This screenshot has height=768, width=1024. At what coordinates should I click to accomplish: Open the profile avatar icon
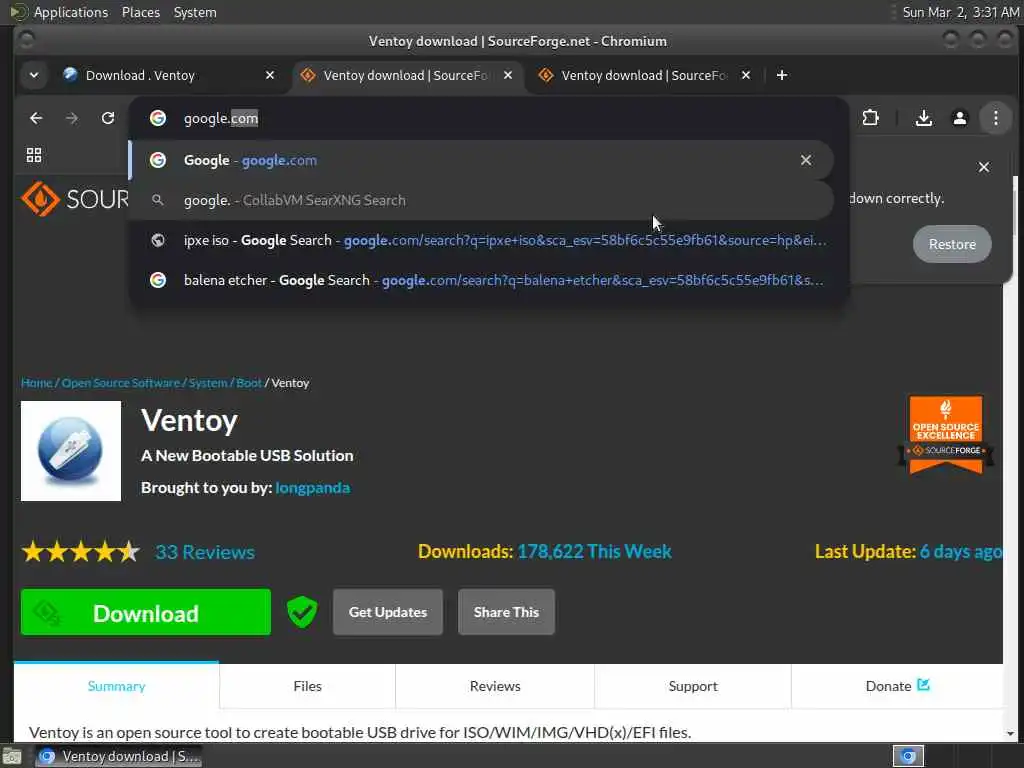pos(959,118)
